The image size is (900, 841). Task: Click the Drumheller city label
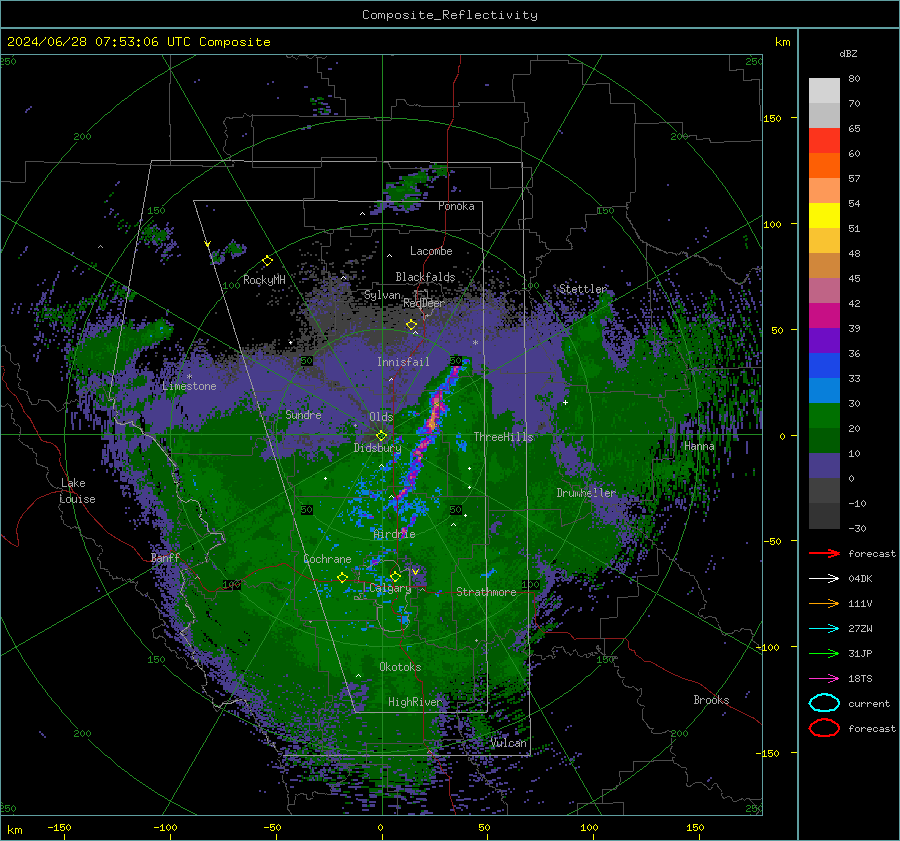[x=586, y=493]
